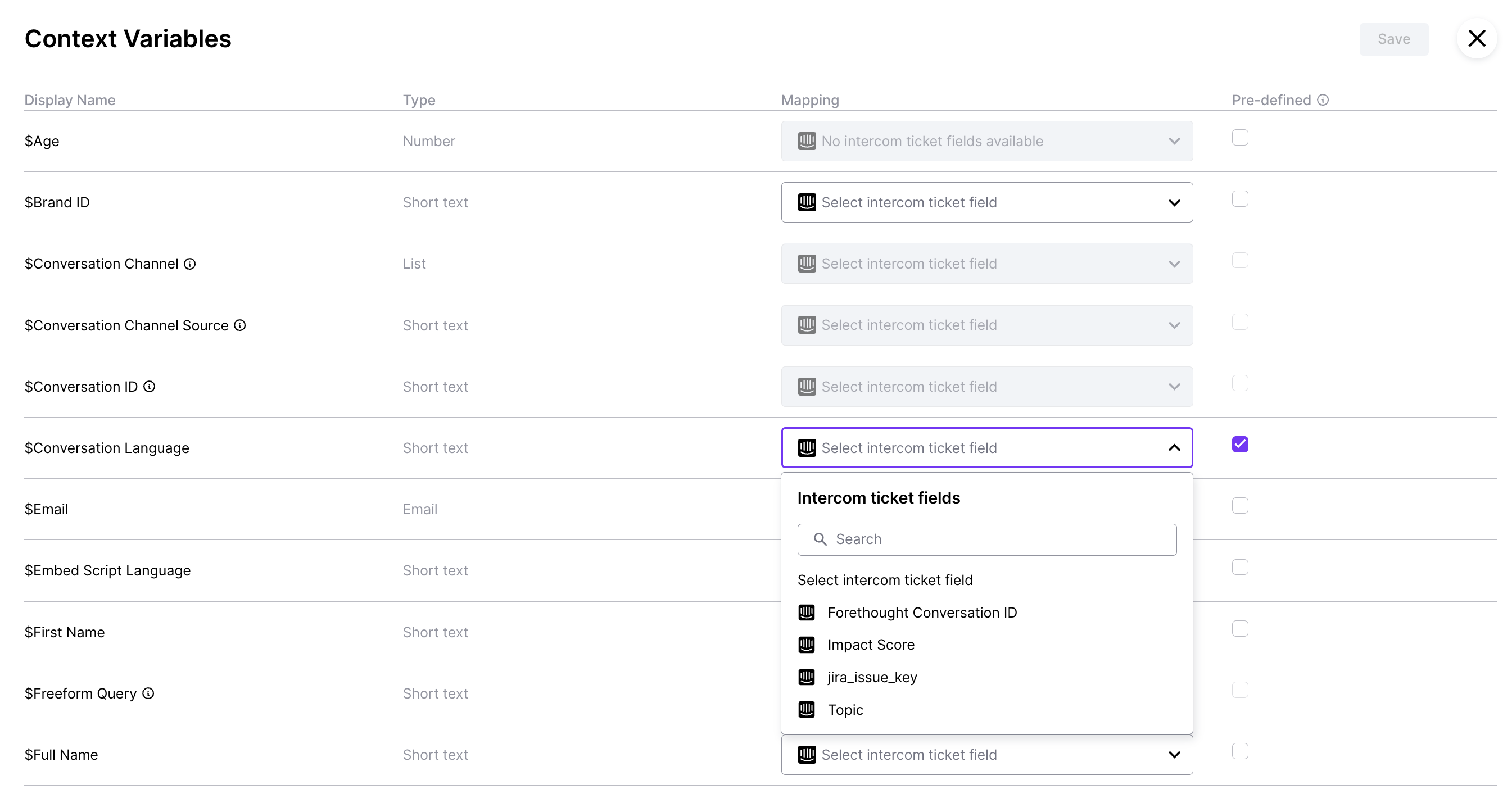Click Intercom icon in $Conversation Language mapping field
This screenshot has width=1512, height=789.
pos(807,448)
